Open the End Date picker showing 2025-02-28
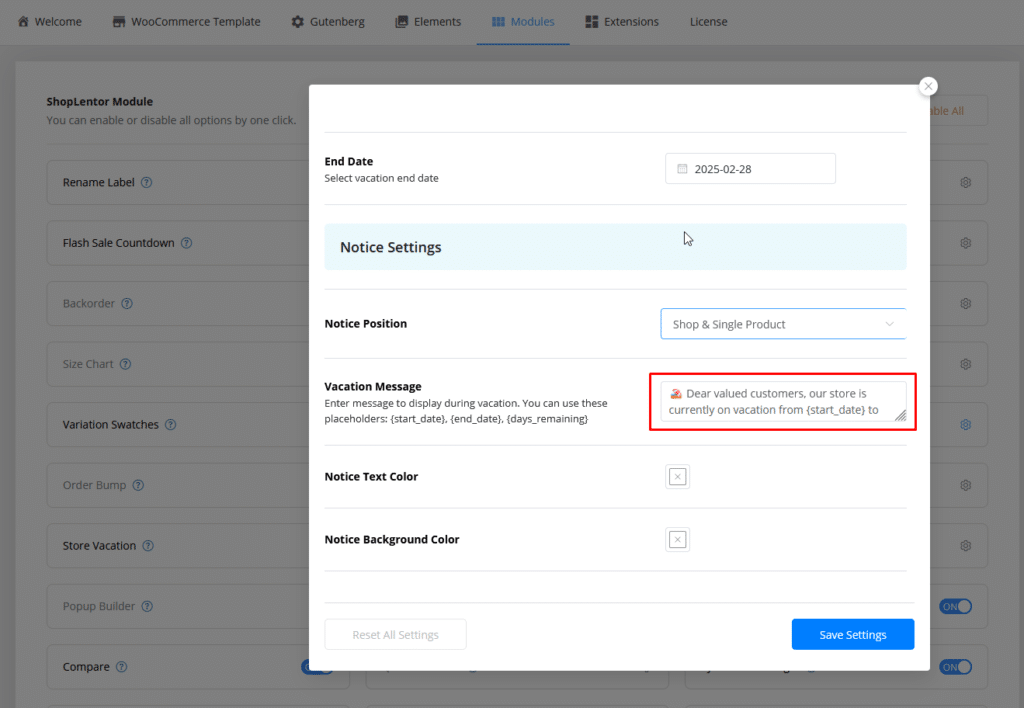The height and width of the screenshot is (708, 1024). 750,169
